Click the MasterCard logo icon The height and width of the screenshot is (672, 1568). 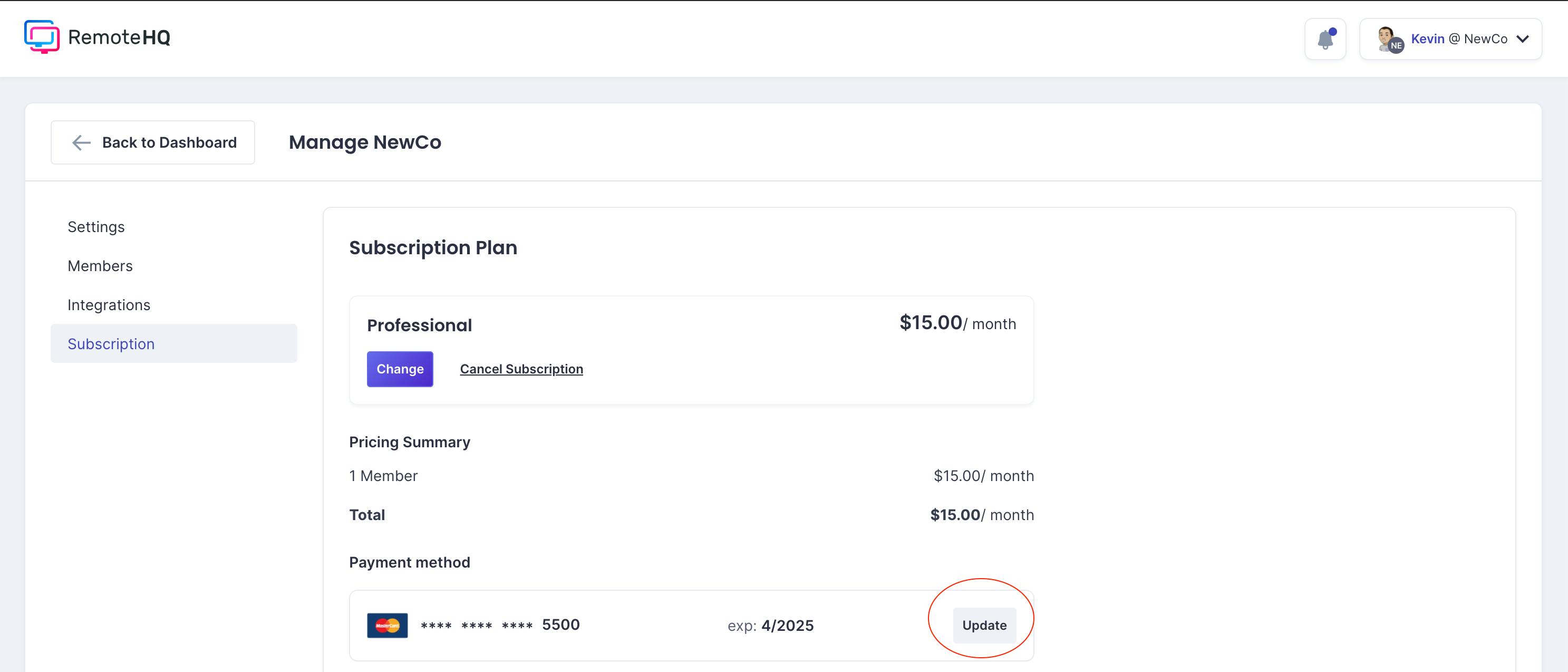387,625
